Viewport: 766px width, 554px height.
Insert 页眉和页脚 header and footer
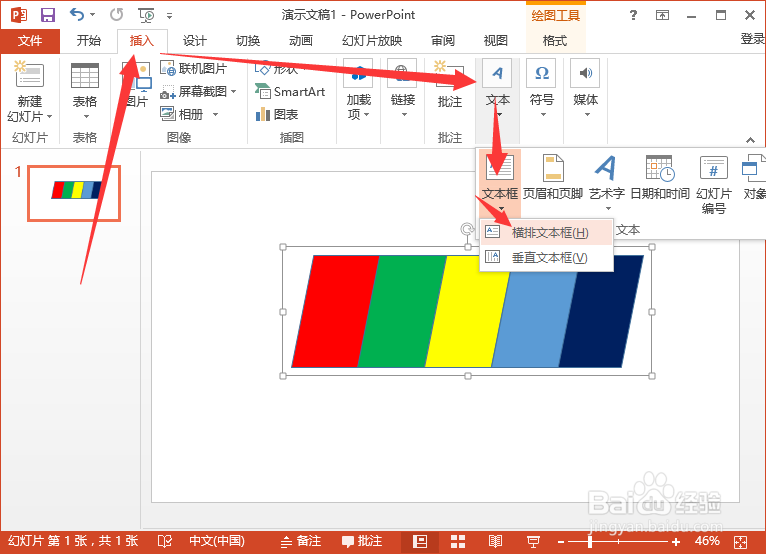(553, 178)
